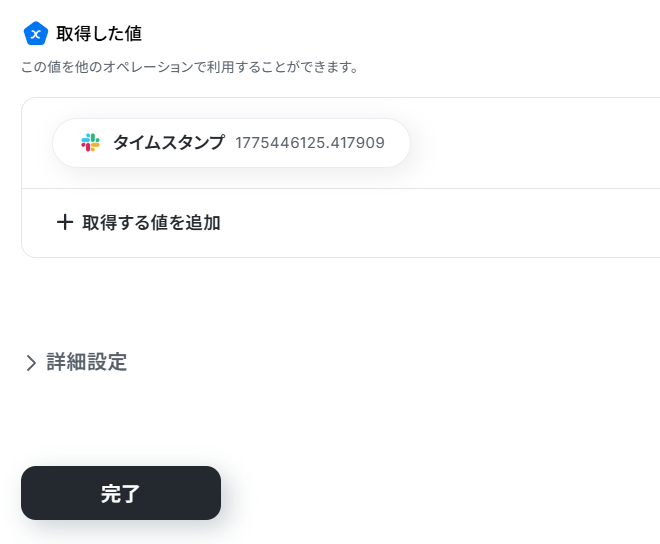Click the divider line below the timestamp chip

tap(340, 188)
